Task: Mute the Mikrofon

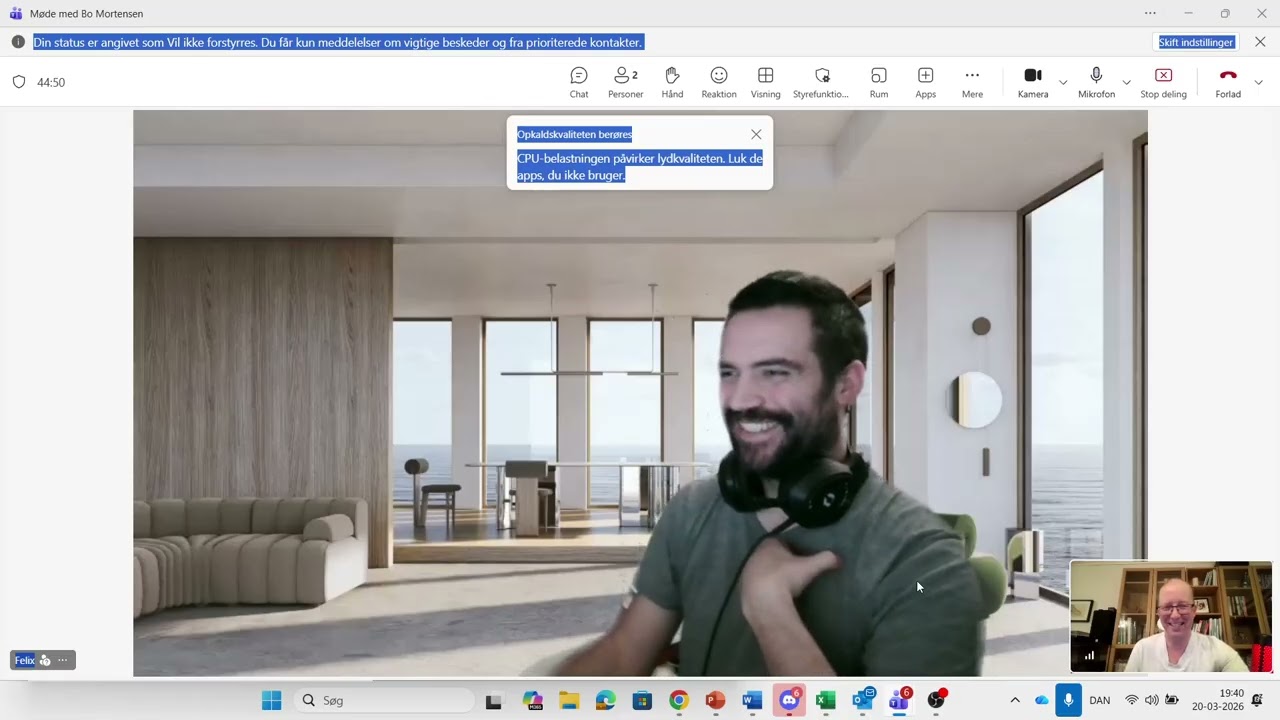Action: (x=1096, y=82)
